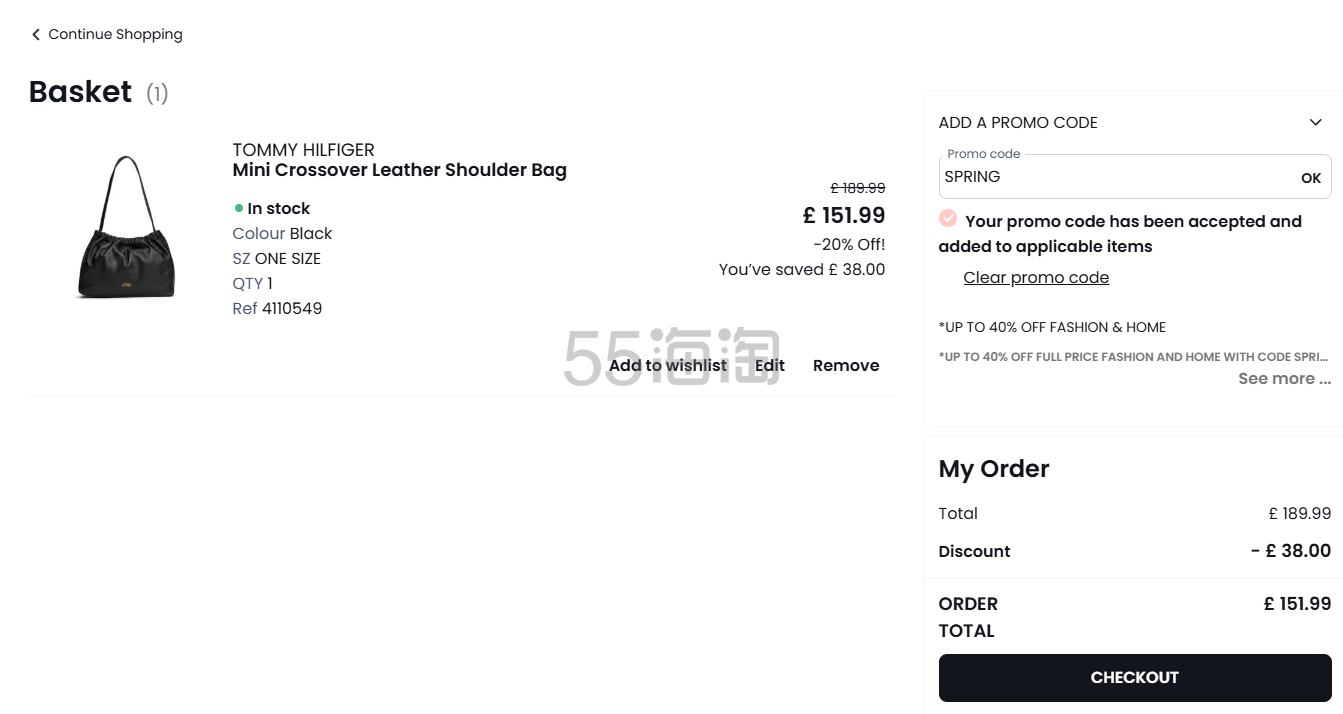
Task: Open the black shoulder bag thumbnail
Action: pyautogui.click(x=126, y=227)
